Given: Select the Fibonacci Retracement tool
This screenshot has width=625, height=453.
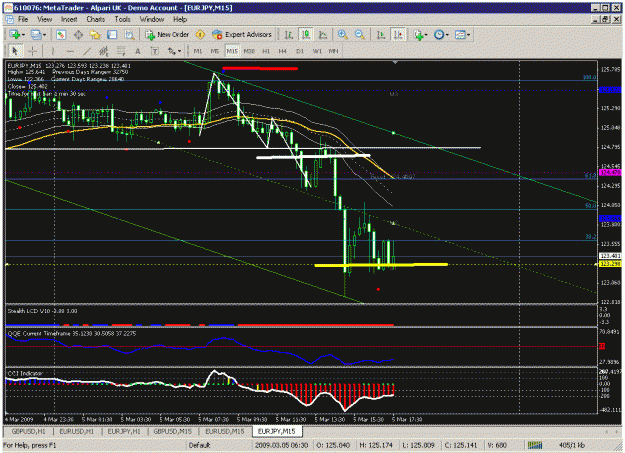Looking at the screenshot, I should pyautogui.click(x=121, y=51).
